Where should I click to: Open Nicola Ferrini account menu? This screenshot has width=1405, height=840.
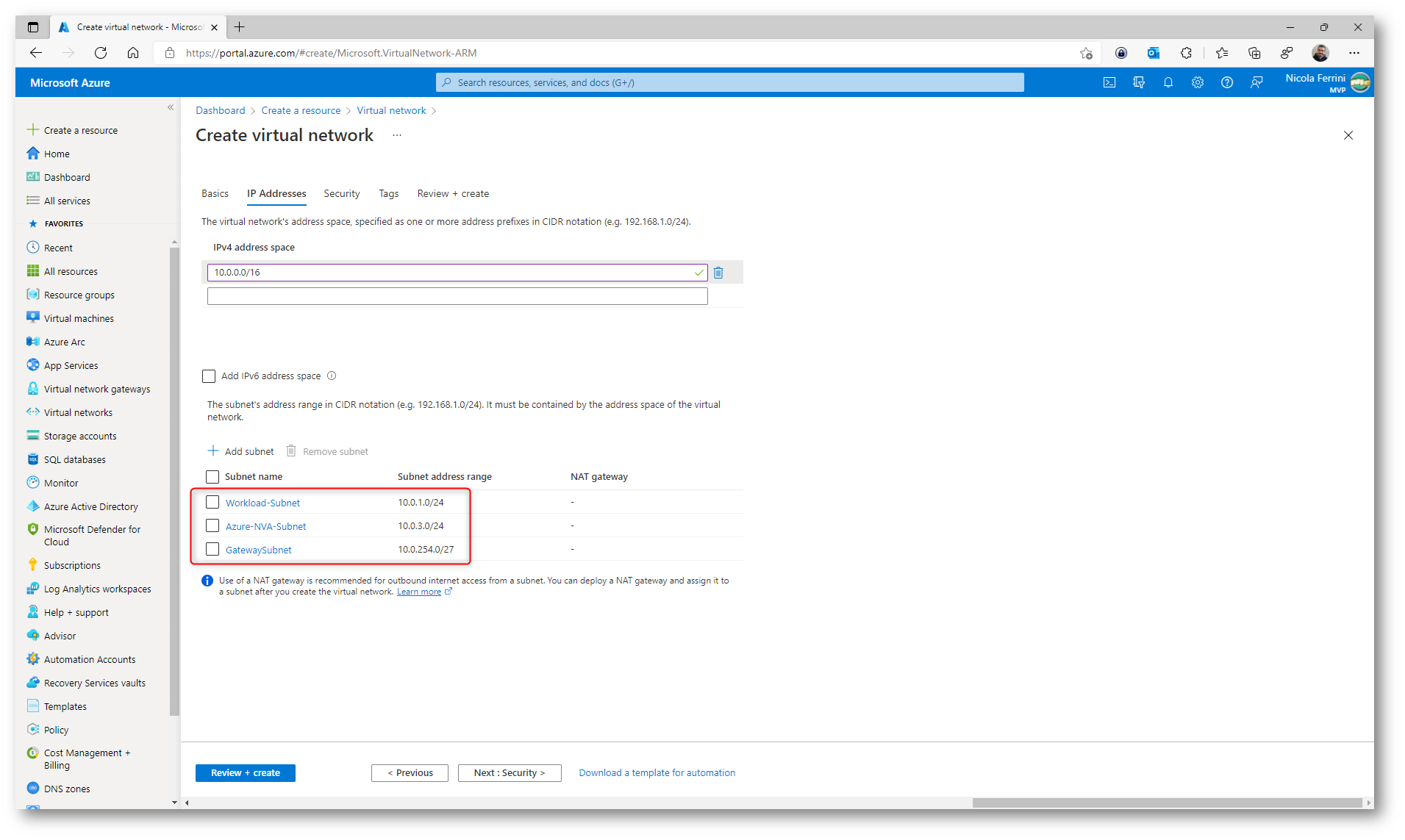point(1327,83)
